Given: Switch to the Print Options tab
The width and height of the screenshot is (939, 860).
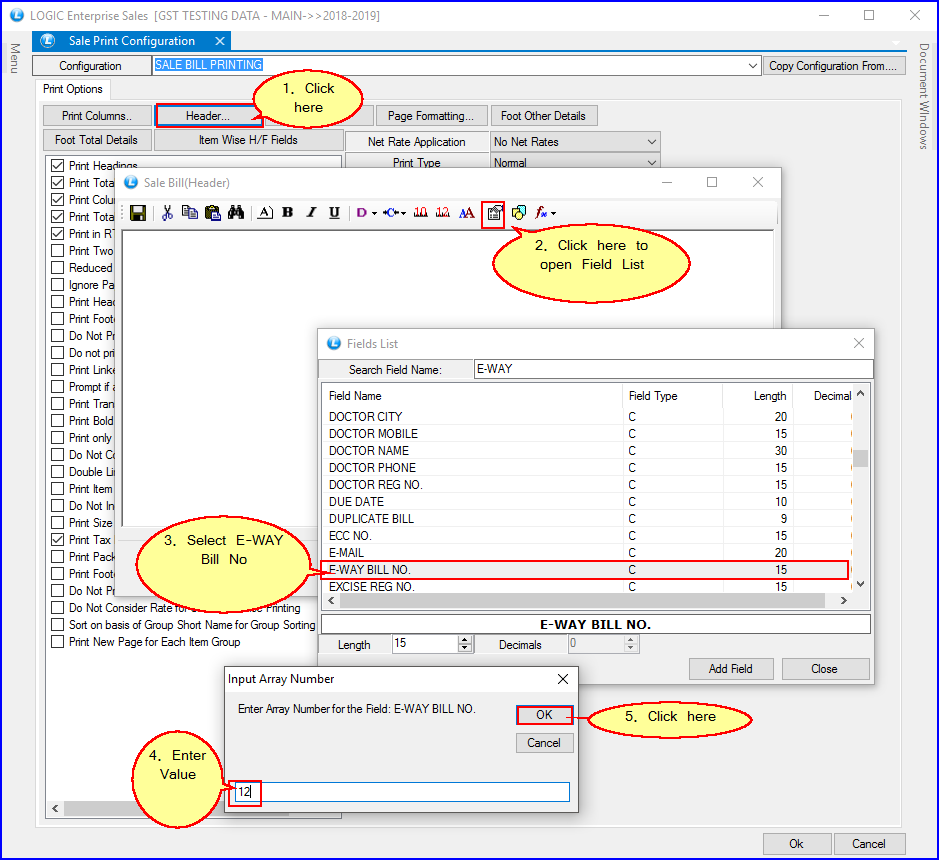Looking at the screenshot, I should (72, 90).
